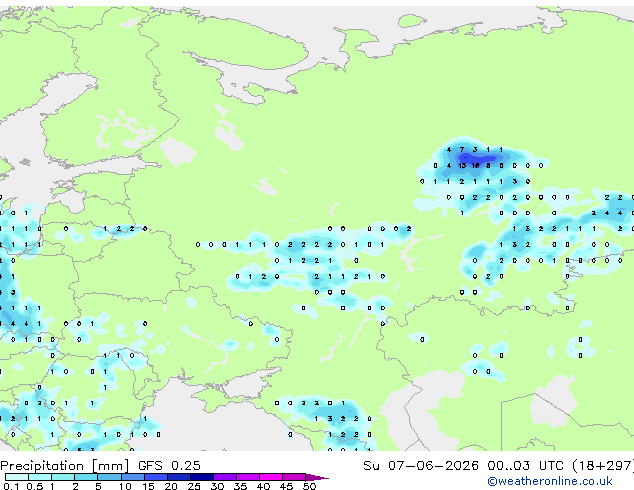Image resolution: width=634 pixels, height=490 pixels.
Task: Click the '0.5' legend scale label
Action: (x=34, y=486)
